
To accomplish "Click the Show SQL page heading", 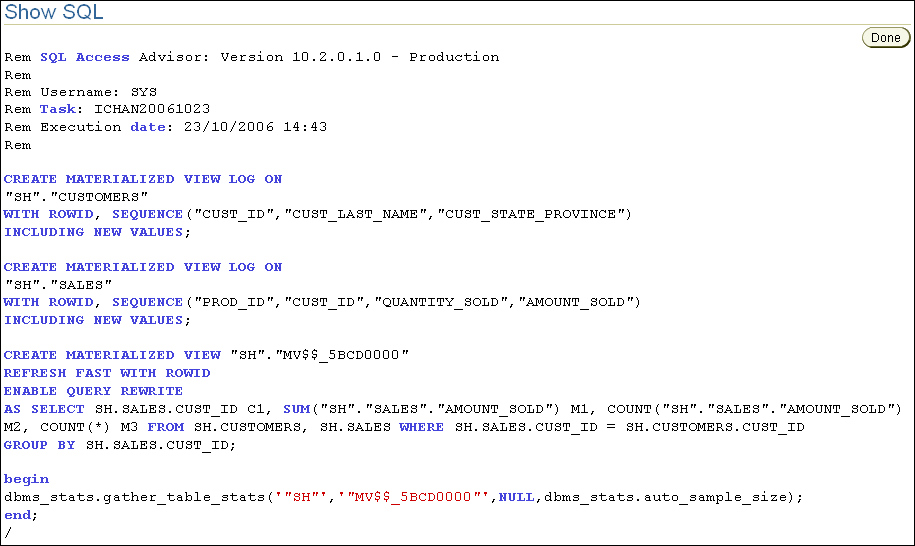I will pos(54,13).
